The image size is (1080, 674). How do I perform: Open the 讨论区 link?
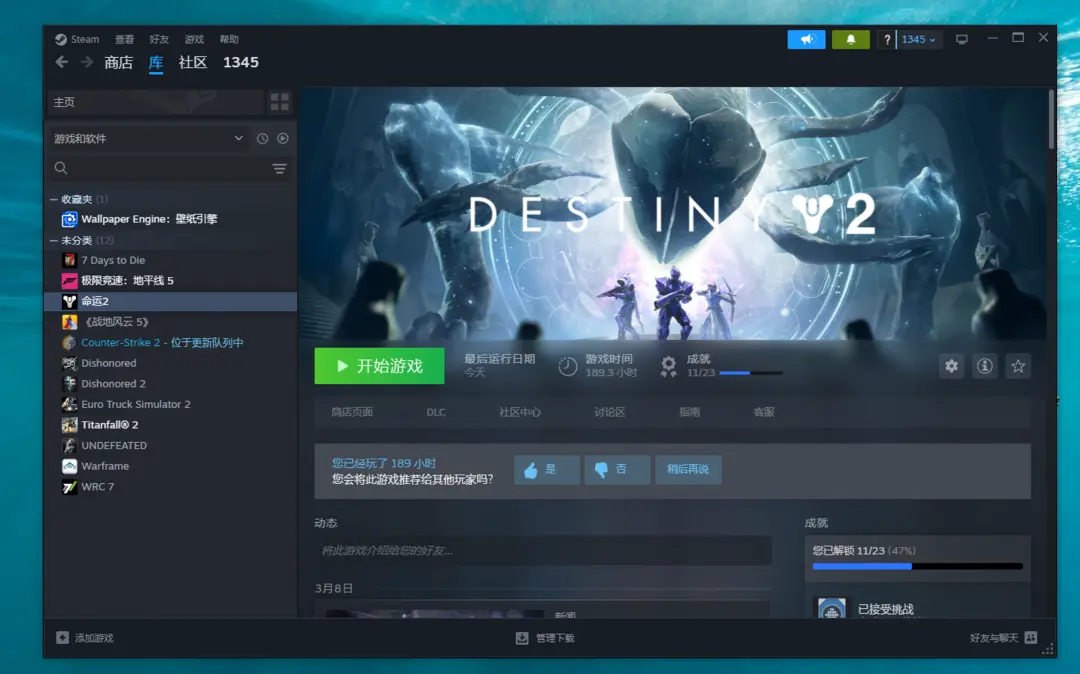point(610,412)
